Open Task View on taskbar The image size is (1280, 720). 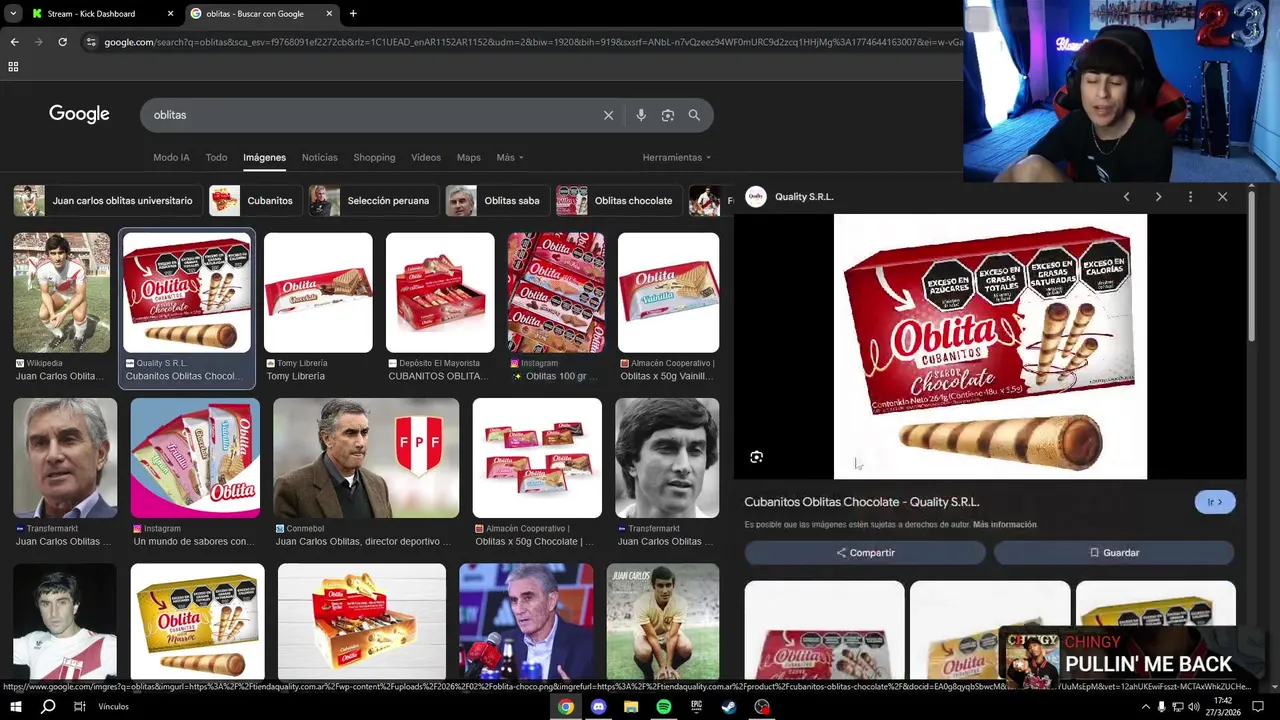click(x=80, y=707)
